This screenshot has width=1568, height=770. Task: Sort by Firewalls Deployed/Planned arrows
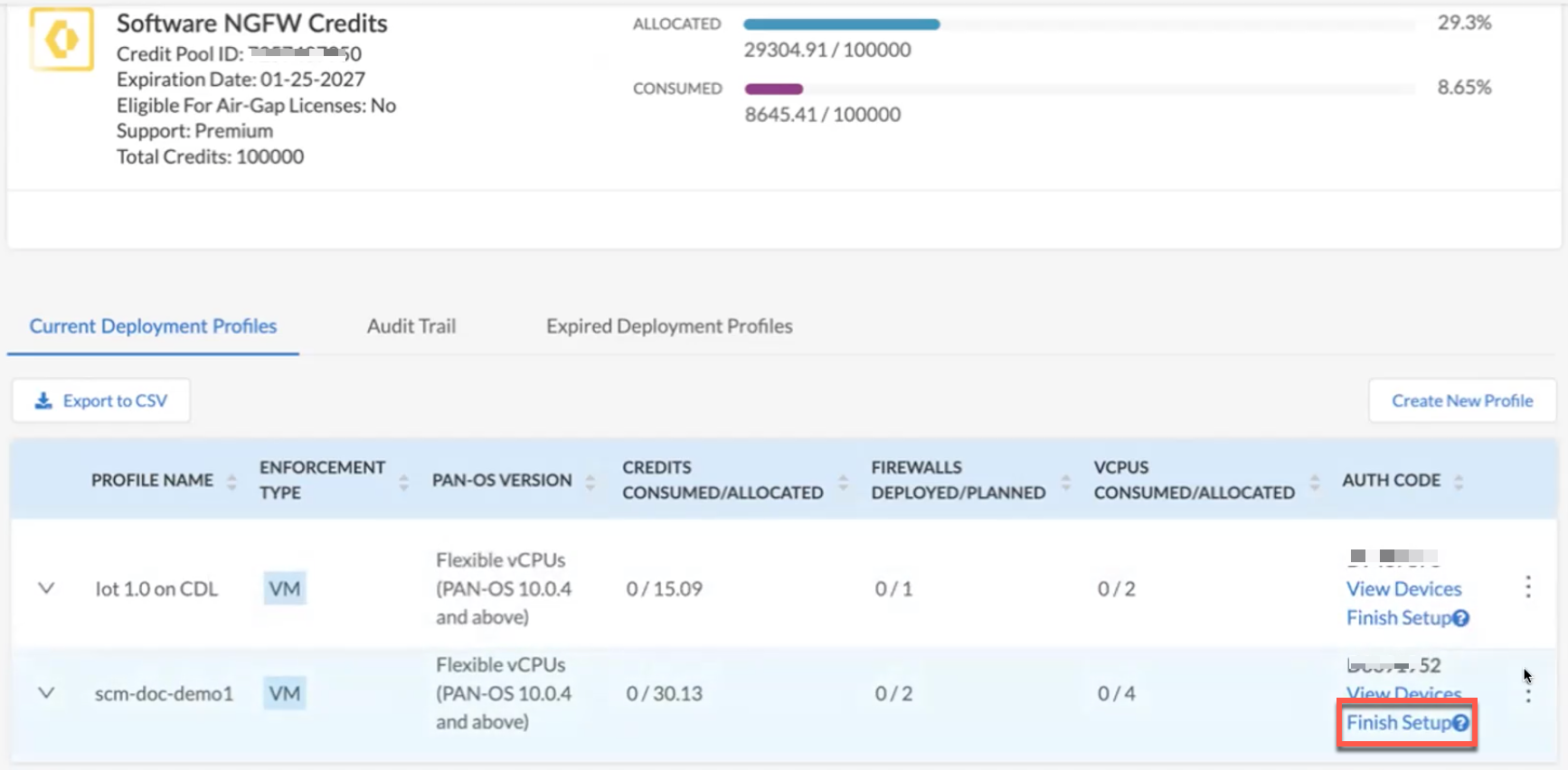(x=1065, y=482)
